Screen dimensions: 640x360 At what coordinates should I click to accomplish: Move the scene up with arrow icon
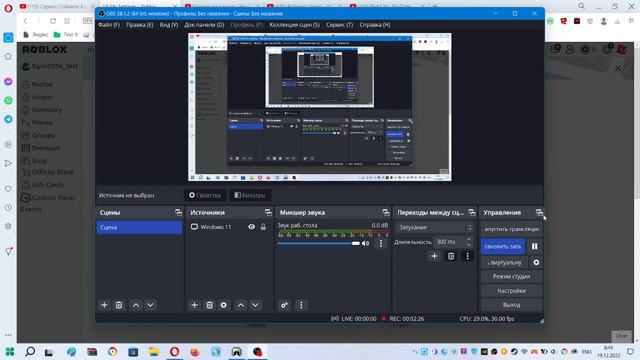[x=136, y=305]
